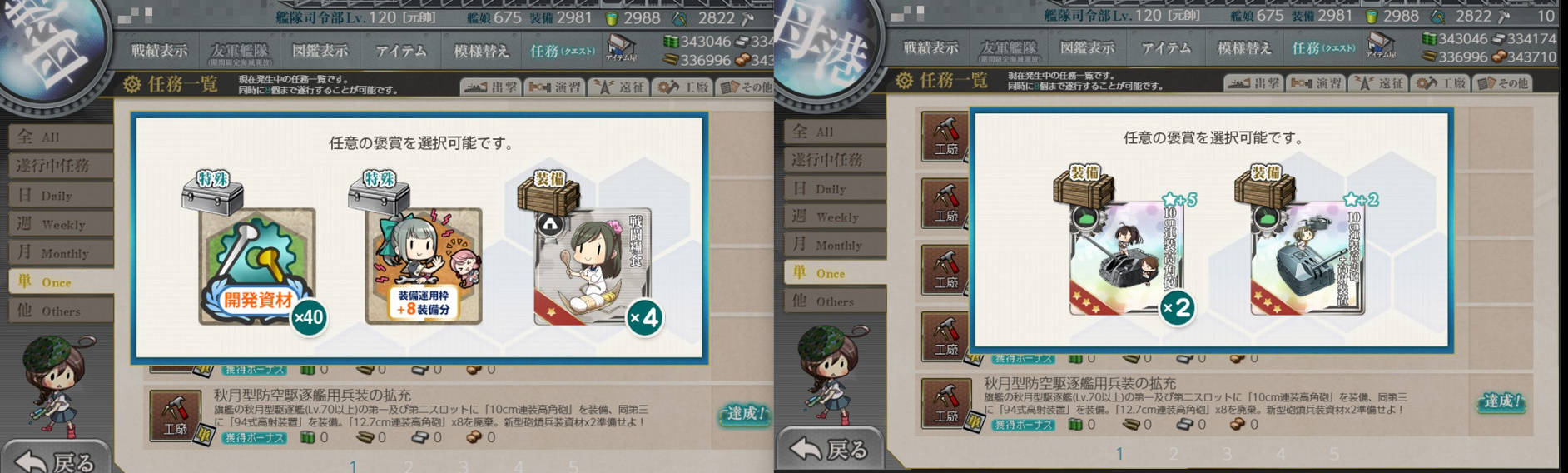Open 戦績表示 menu in right screen

[x=930, y=47]
